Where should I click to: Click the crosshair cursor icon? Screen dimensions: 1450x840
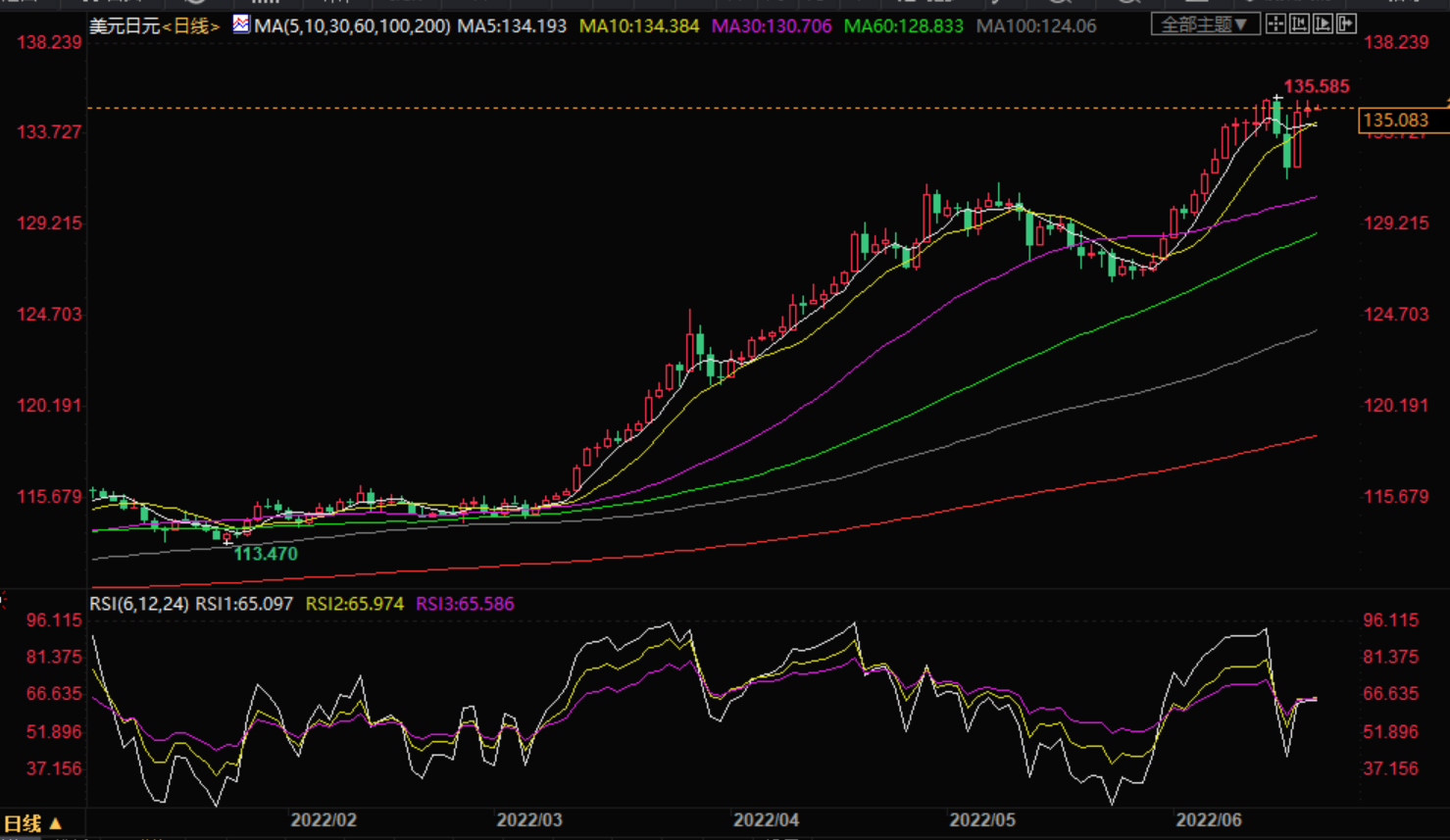[1275, 25]
